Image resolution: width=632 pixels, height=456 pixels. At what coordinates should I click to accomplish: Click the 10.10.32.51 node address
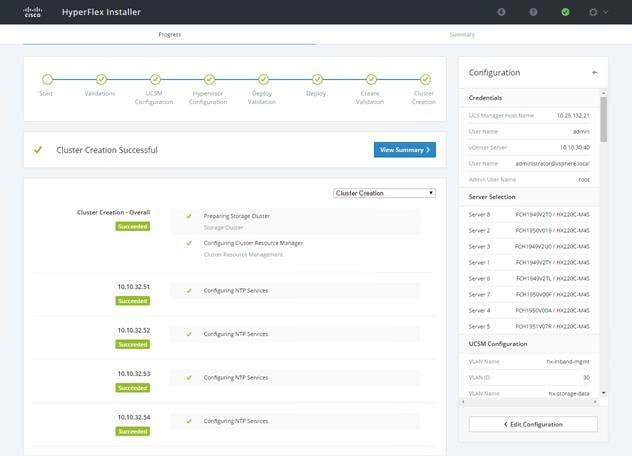point(134,287)
